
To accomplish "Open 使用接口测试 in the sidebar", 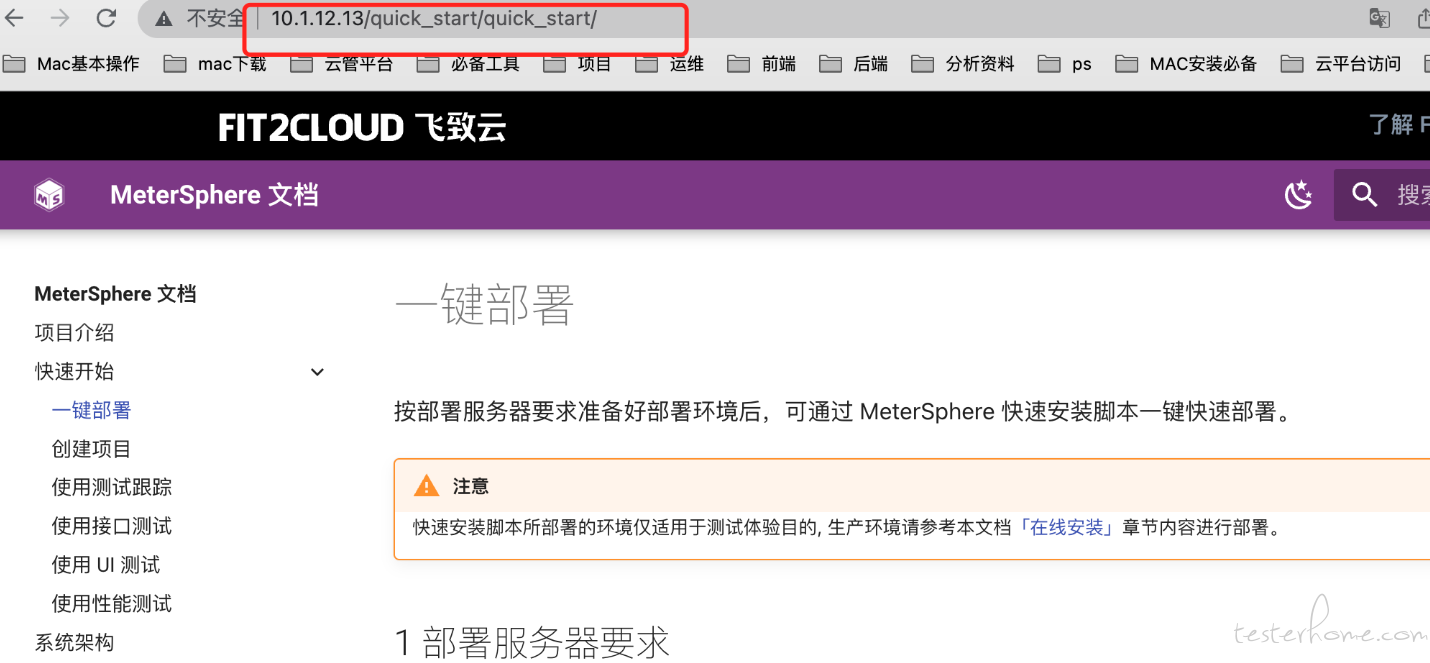I will coord(112,526).
